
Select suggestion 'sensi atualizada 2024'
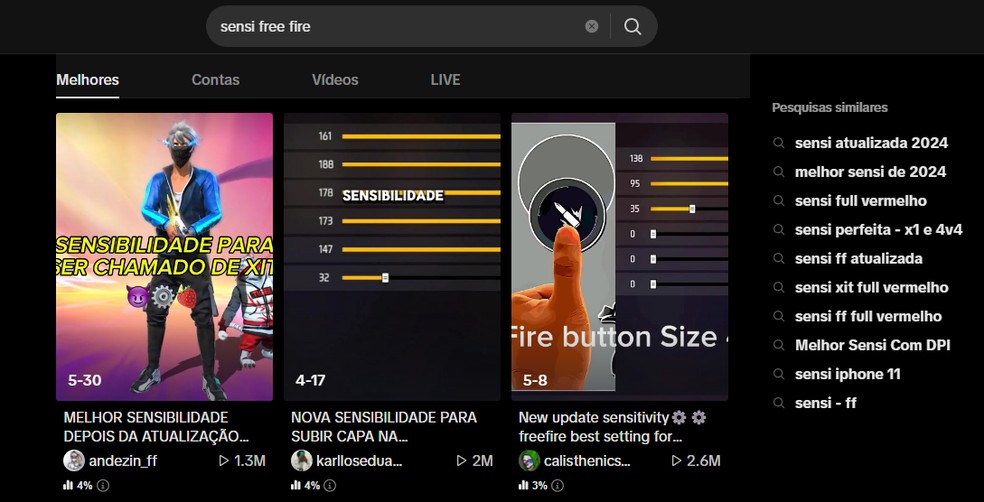(871, 143)
